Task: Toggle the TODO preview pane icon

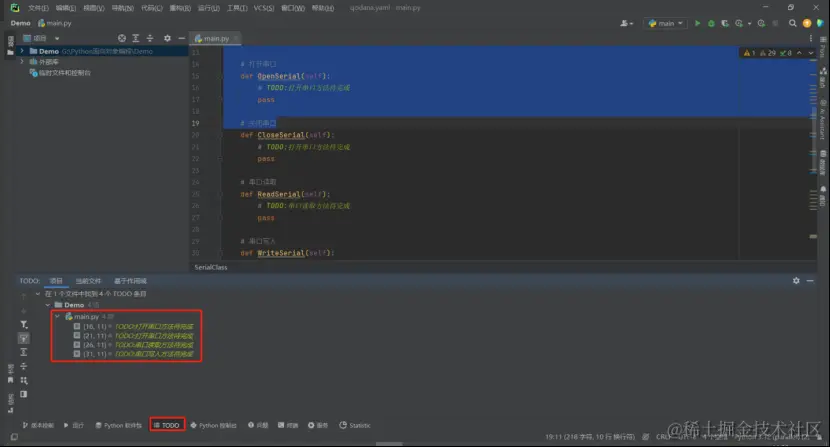Action: click(x=24, y=394)
